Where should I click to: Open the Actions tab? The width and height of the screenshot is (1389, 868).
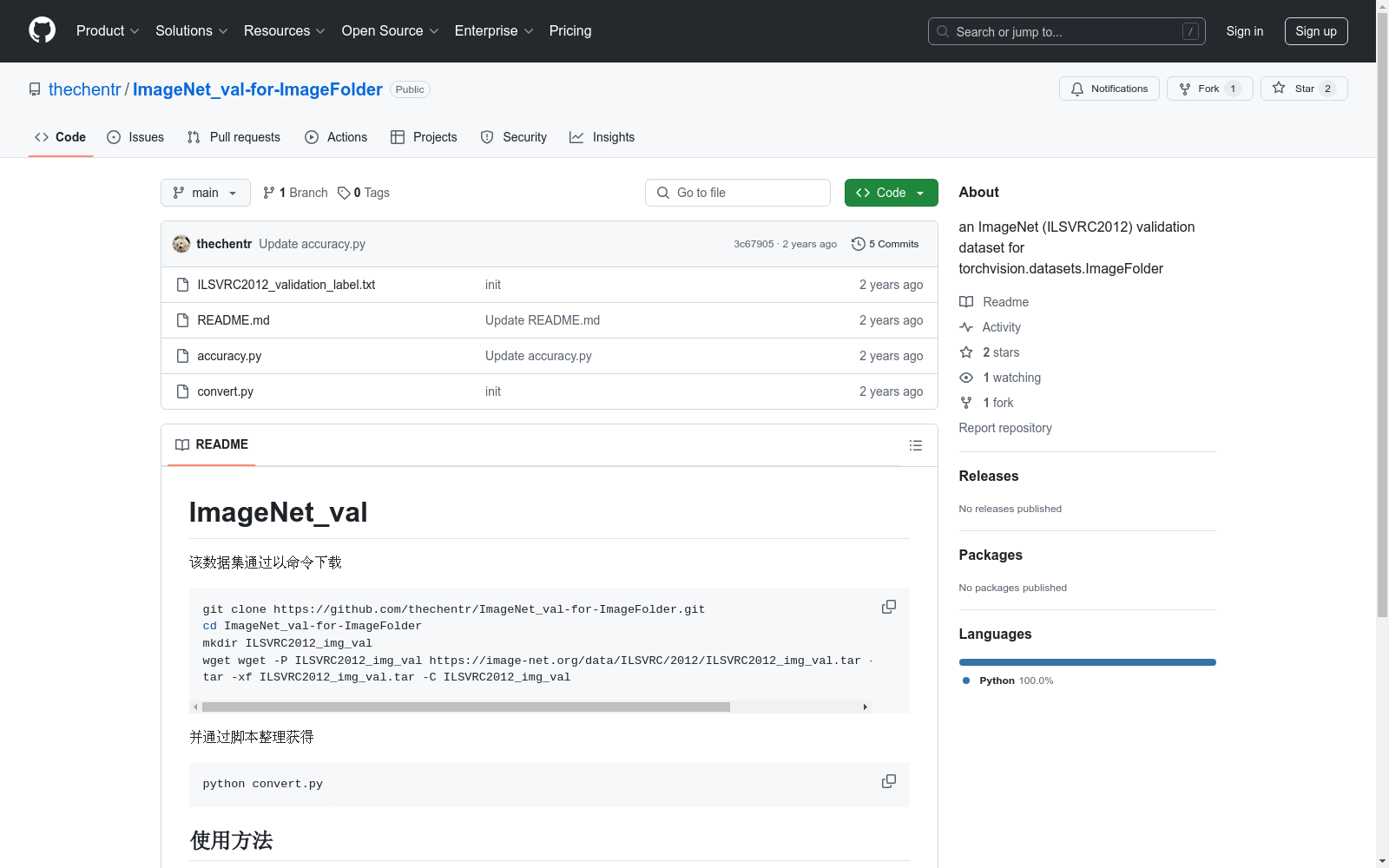[336, 137]
